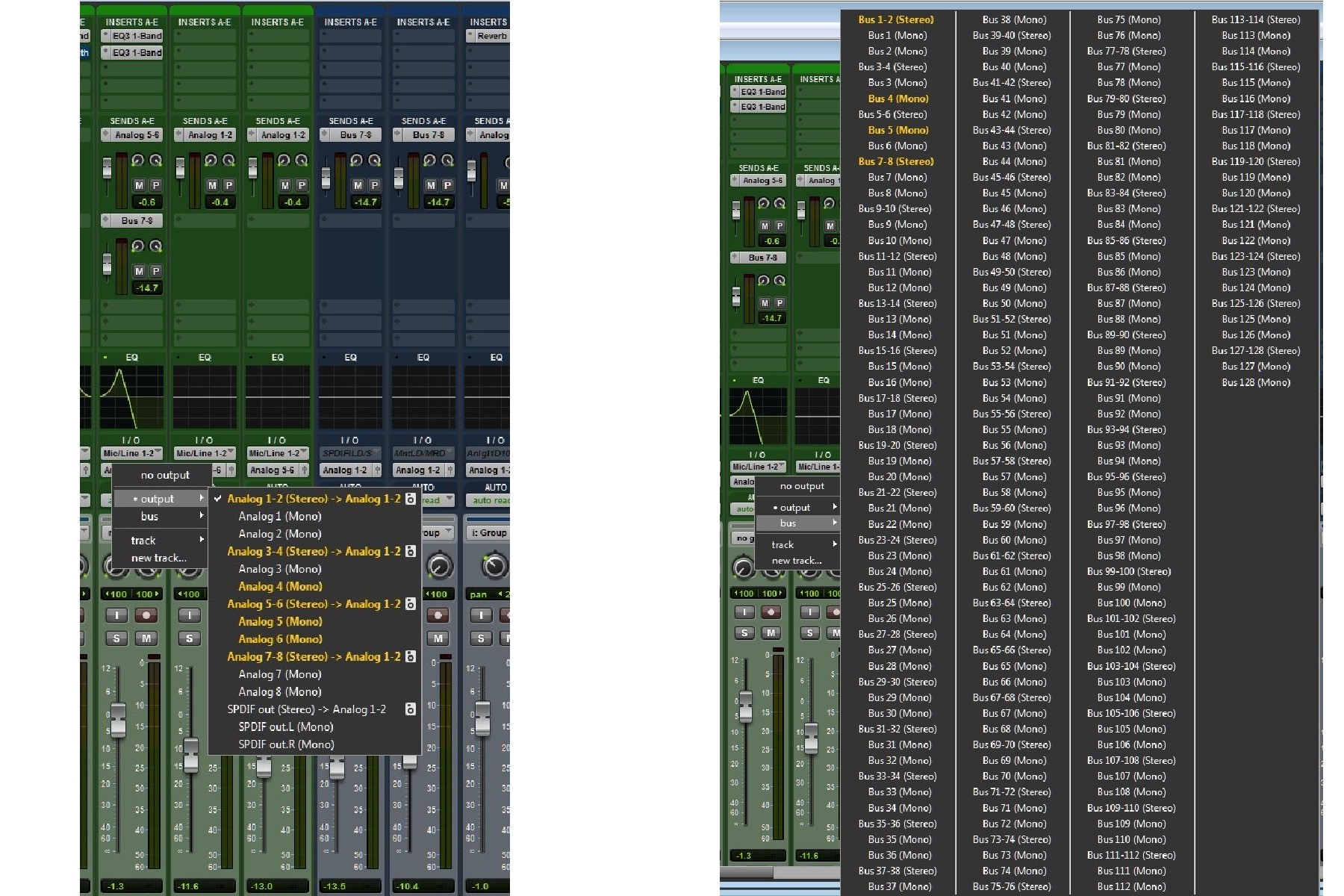Solo the -11.6 track in left mixer
Screen dimensions: 1344x896
point(190,638)
